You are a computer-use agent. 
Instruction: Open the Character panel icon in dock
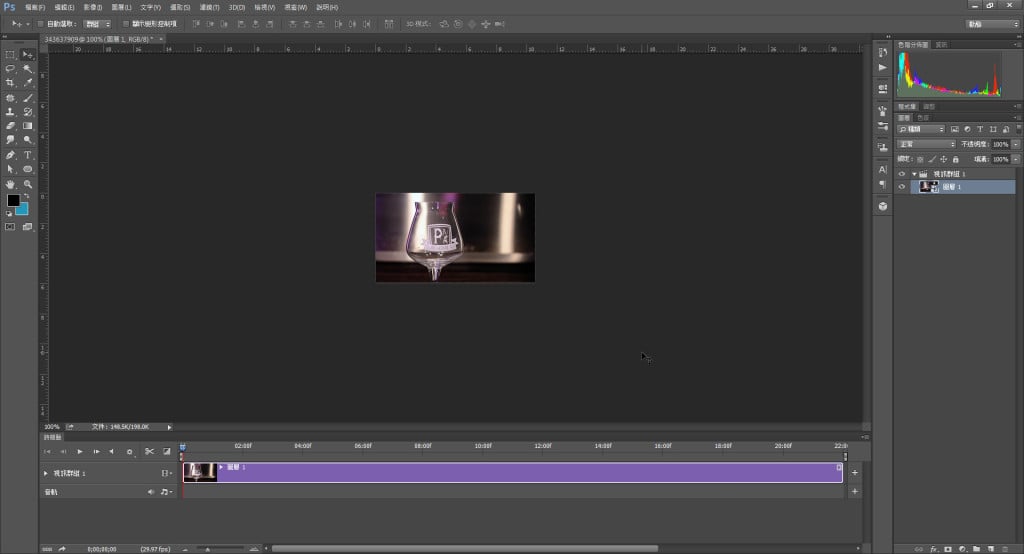coord(883,169)
